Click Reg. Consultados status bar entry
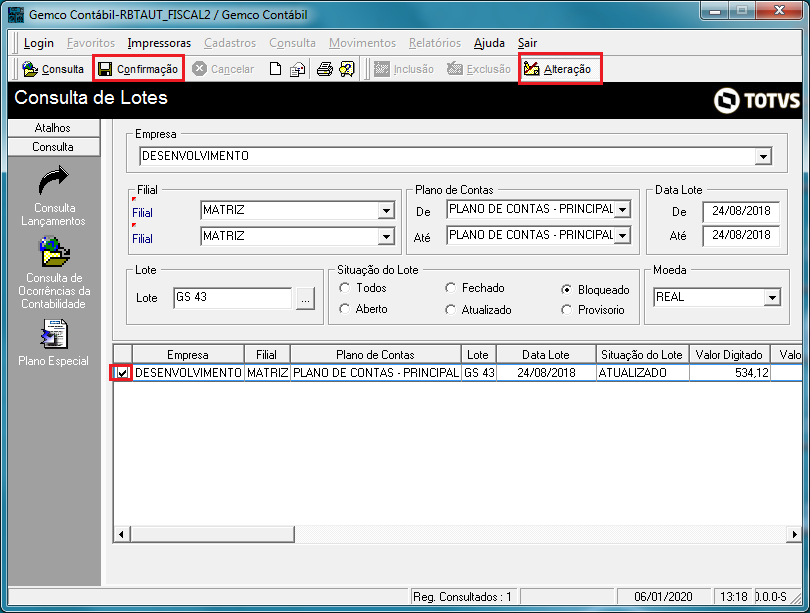This screenshot has height=613, width=810. [462, 597]
